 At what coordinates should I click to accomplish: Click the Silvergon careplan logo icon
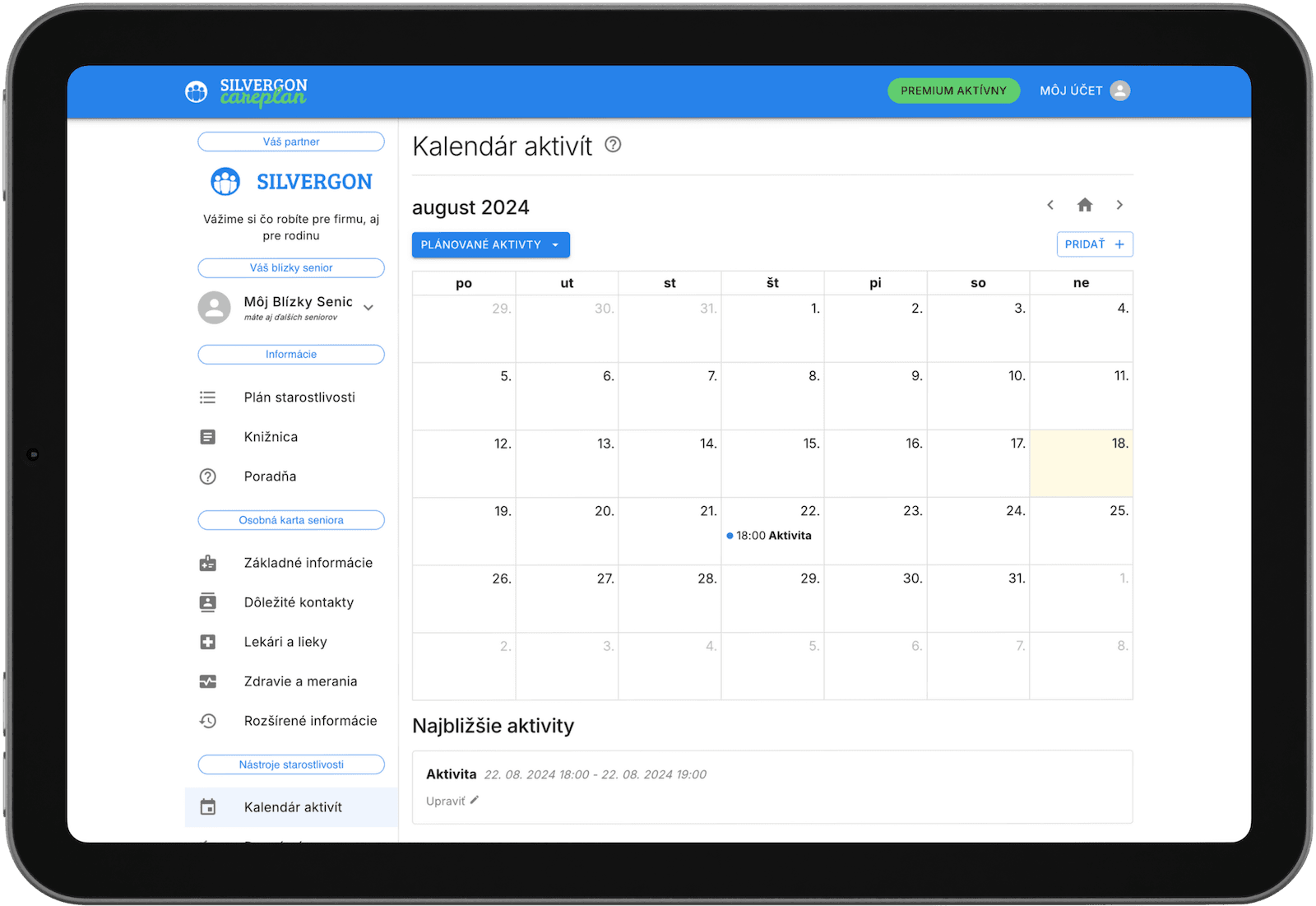pyautogui.click(x=196, y=91)
